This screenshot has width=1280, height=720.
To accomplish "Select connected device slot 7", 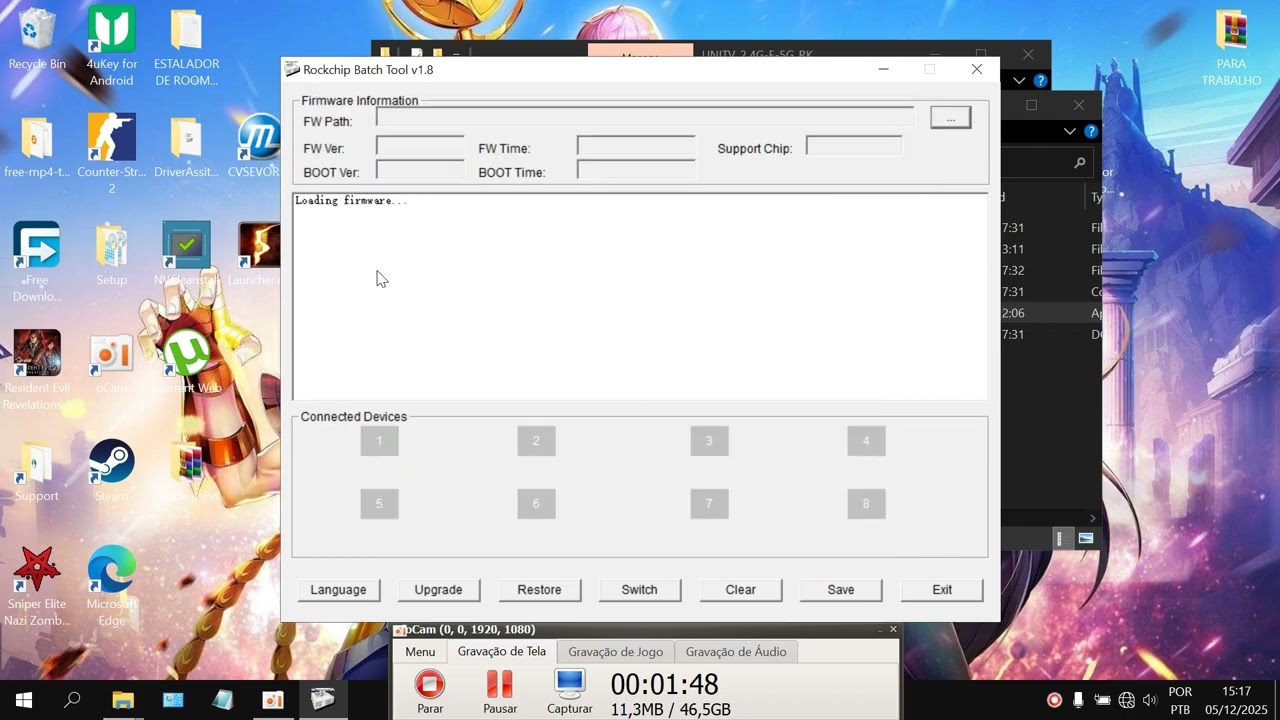I will (x=709, y=504).
